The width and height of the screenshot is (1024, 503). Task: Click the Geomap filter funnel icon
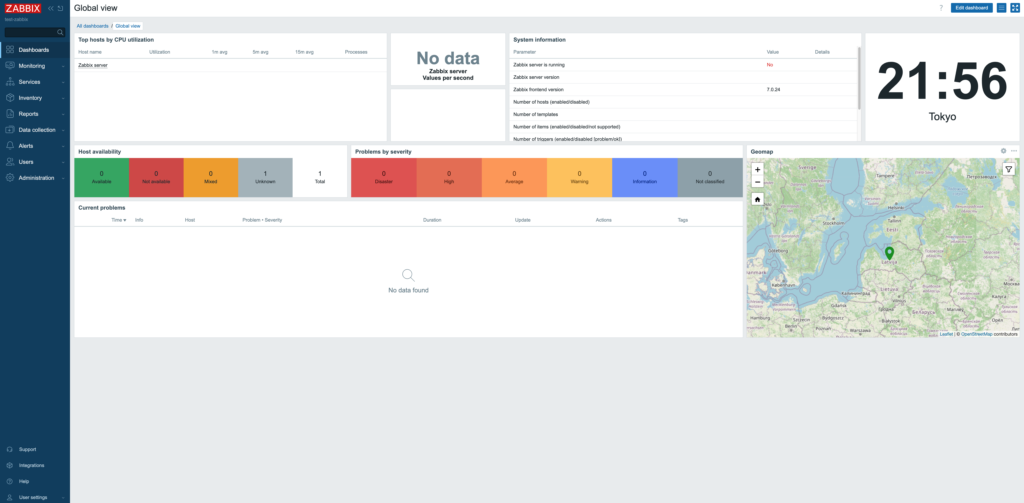pyautogui.click(x=1009, y=169)
